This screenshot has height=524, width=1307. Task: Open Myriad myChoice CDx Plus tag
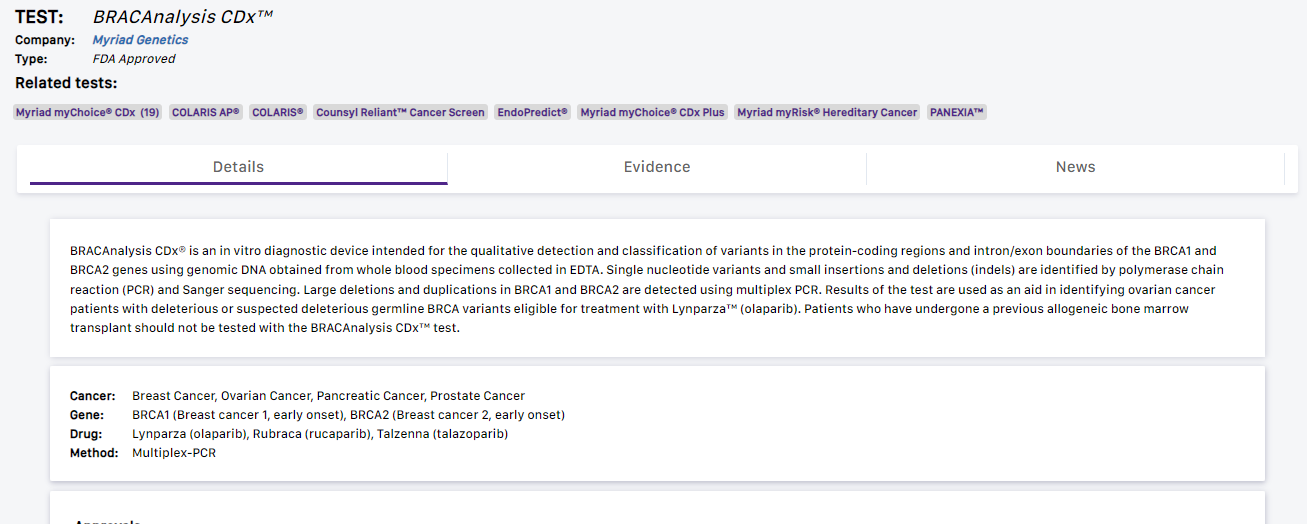(x=652, y=112)
